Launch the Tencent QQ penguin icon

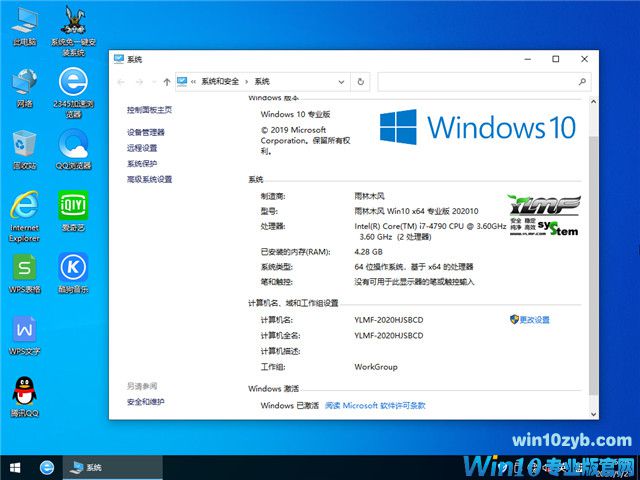pyautogui.click(x=24, y=397)
